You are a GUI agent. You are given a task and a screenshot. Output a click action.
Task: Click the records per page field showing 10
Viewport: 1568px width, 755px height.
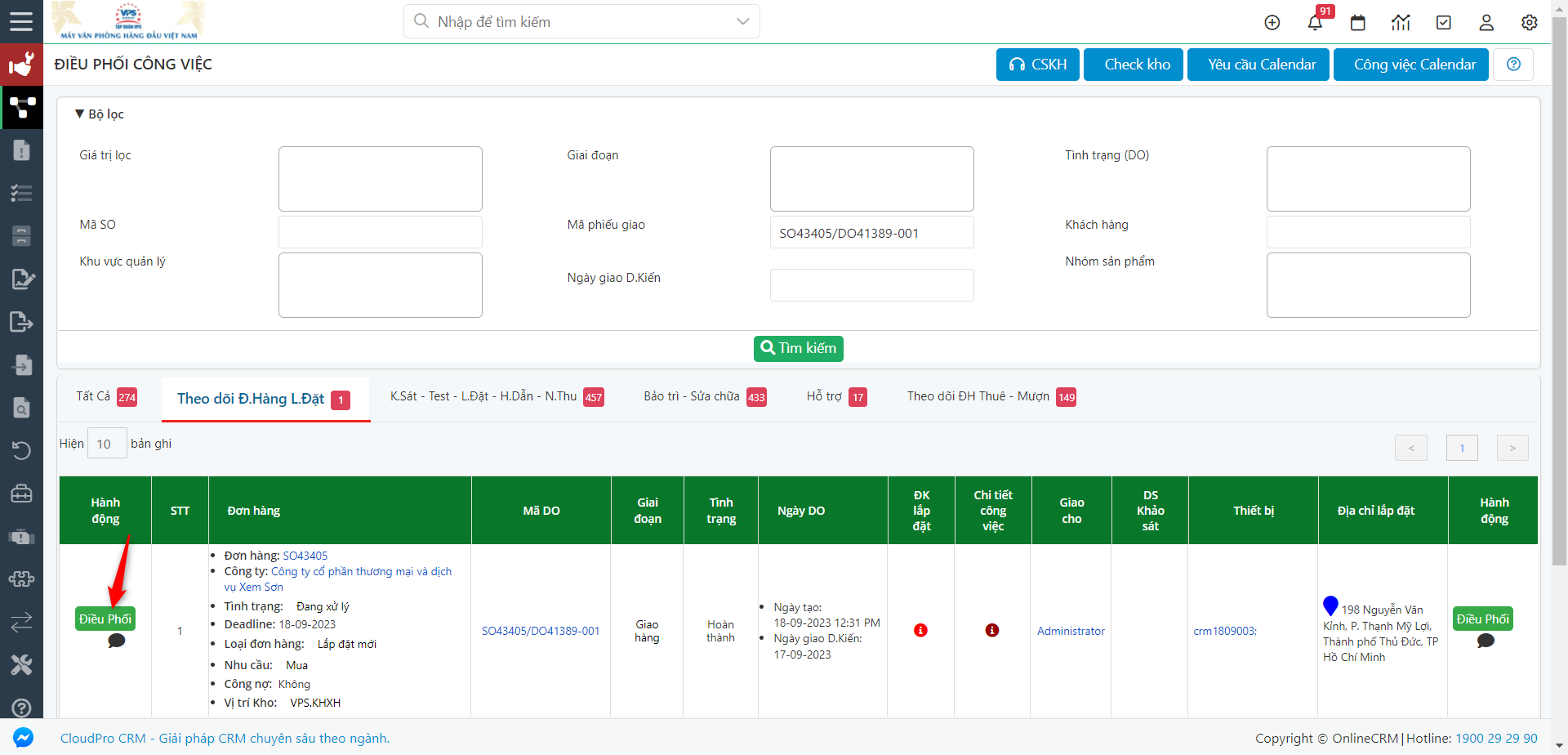[x=107, y=444]
